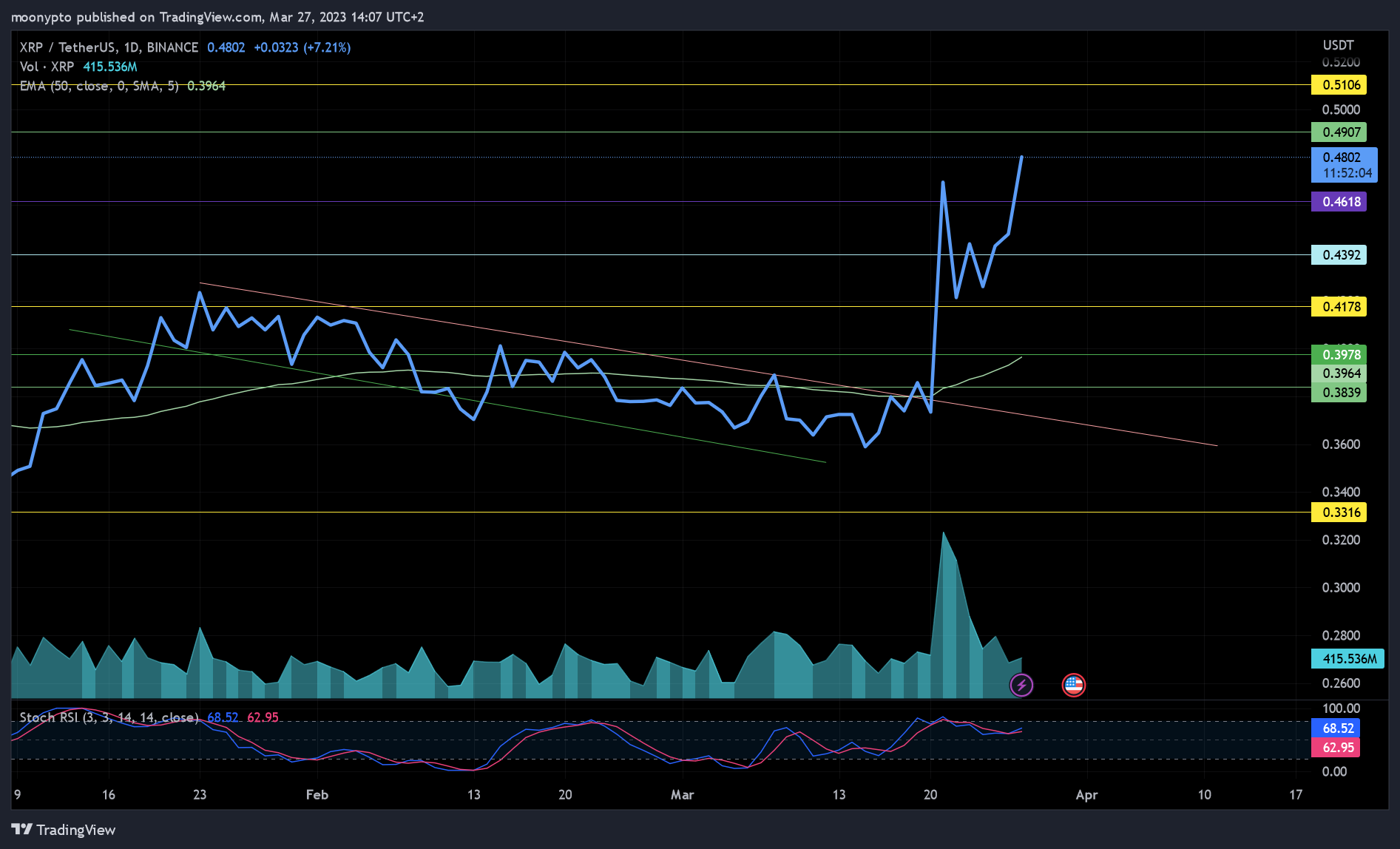1400x849 pixels.
Task: Click the Mar date on time axis
Action: (x=682, y=794)
